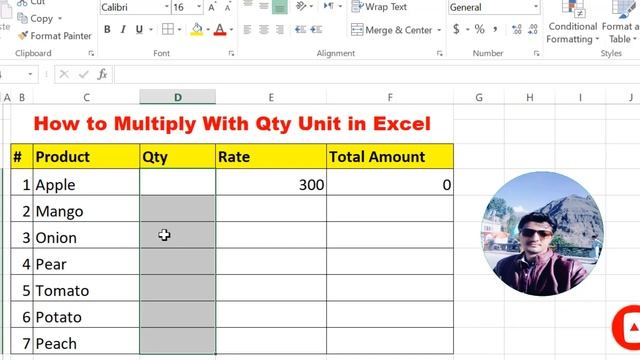
Task: Click the red title text
Action: click(232, 124)
